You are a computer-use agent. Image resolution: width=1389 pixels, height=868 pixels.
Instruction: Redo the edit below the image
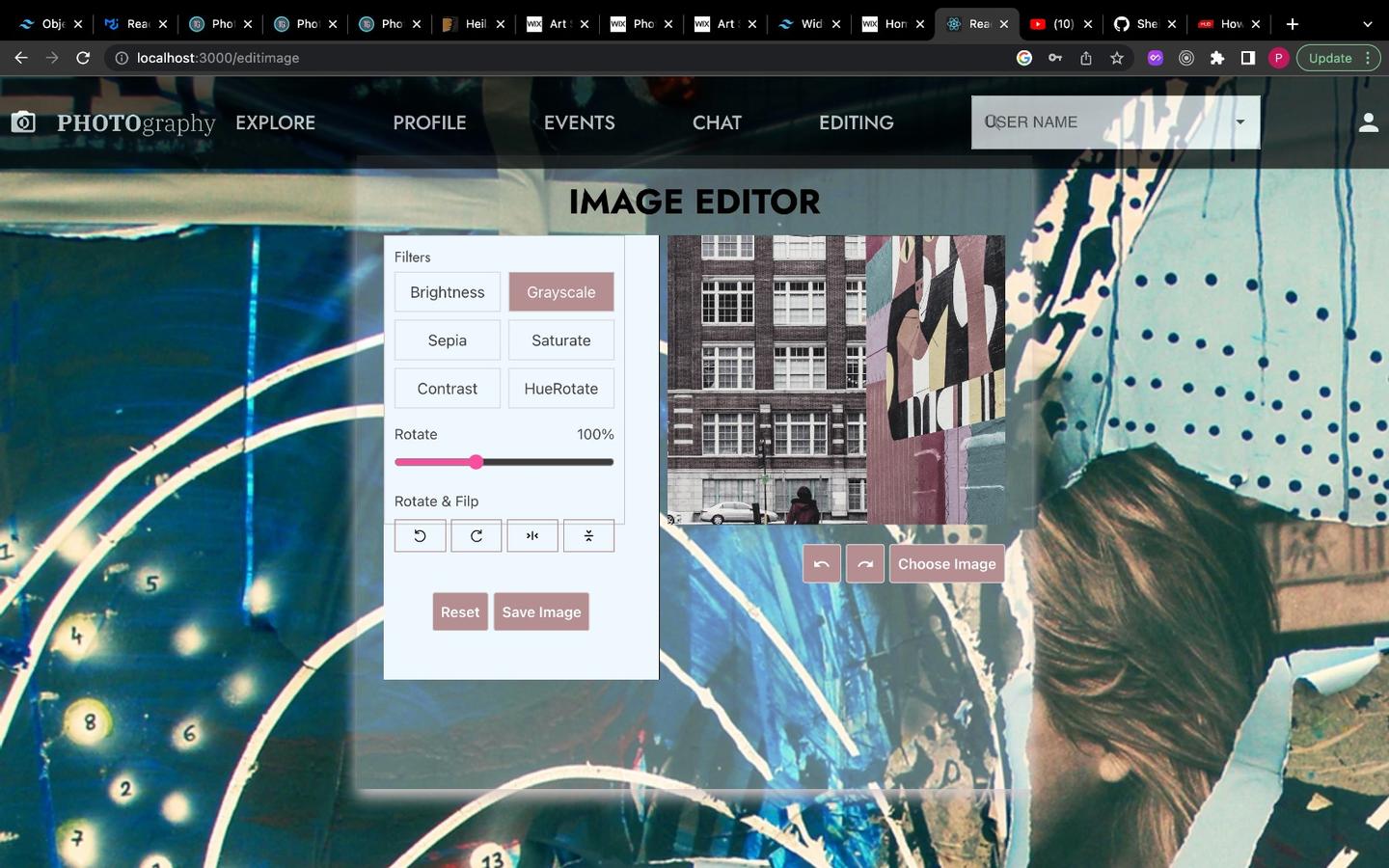tap(865, 564)
